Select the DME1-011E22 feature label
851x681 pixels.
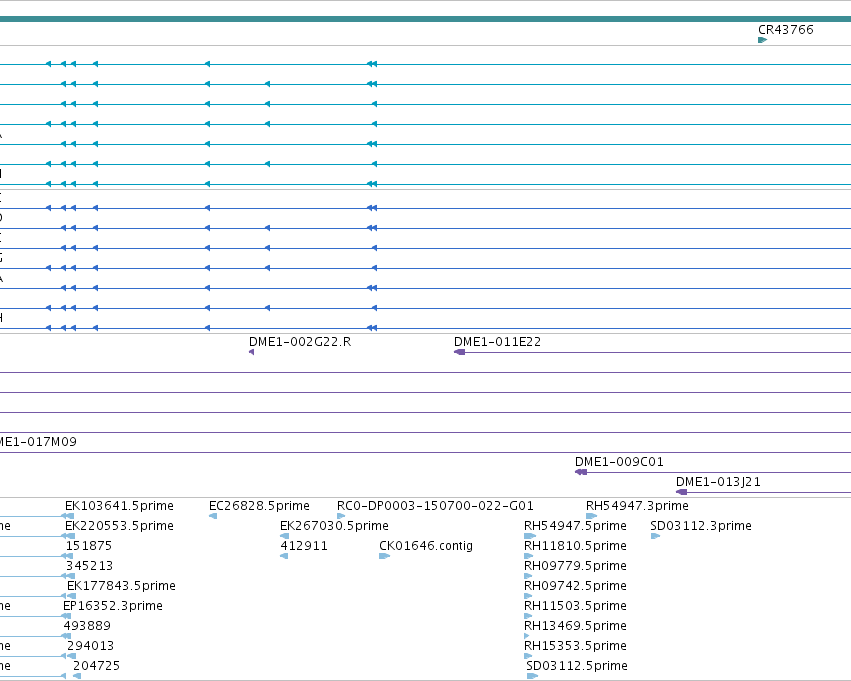(497, 342)
